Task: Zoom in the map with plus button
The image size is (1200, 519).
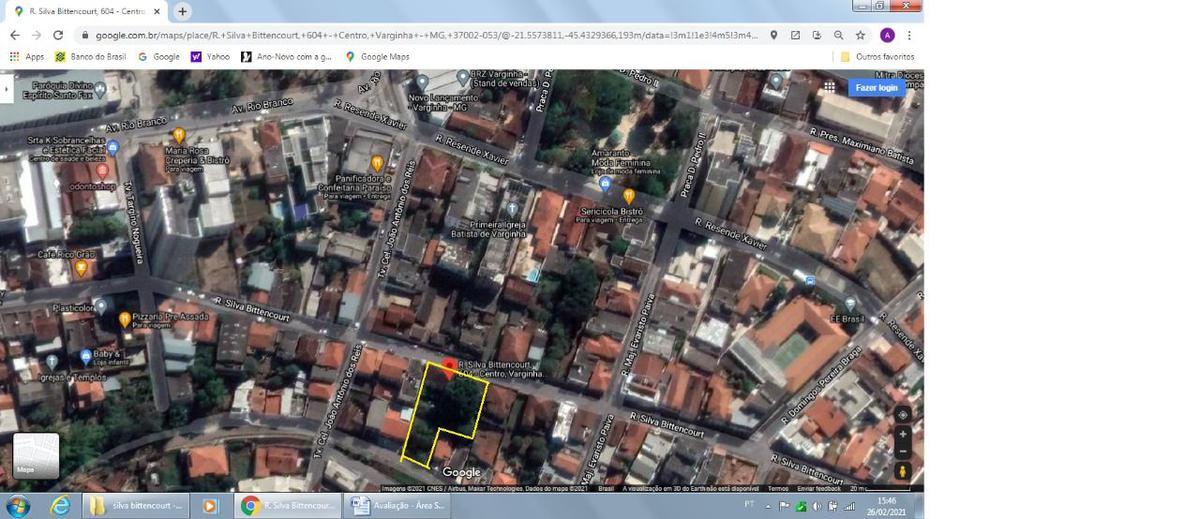Action: click(903, 434)
